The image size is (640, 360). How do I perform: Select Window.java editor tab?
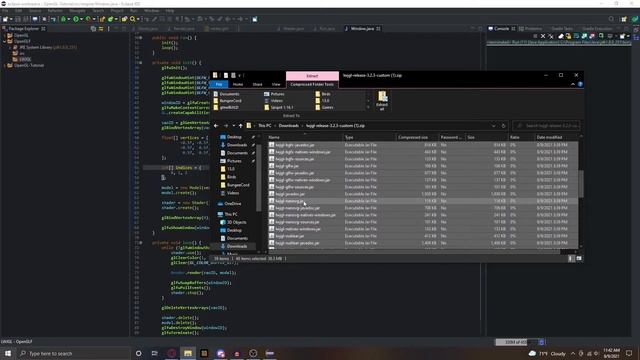click(x=362, y=29)
